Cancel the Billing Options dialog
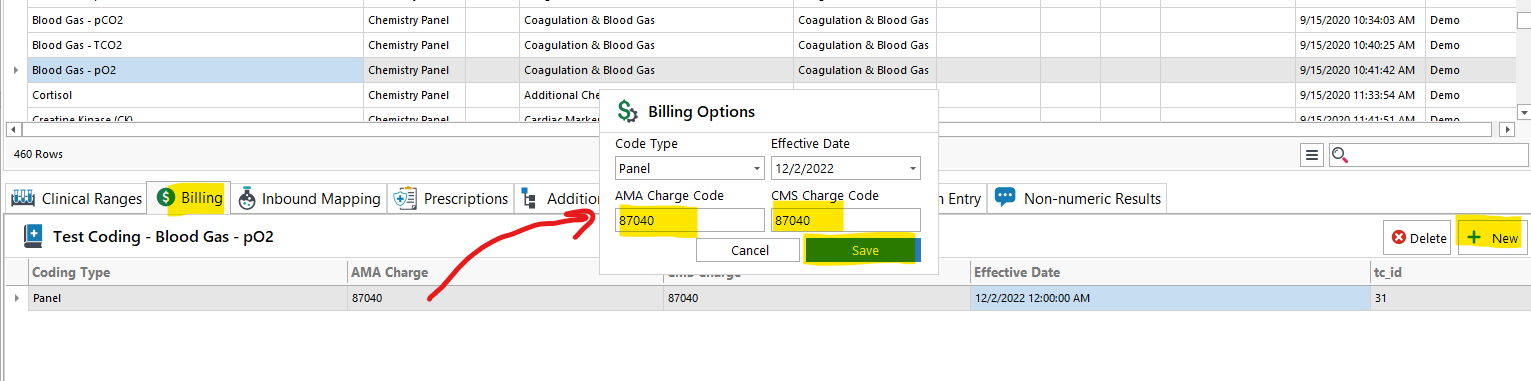 click(750, 250)
